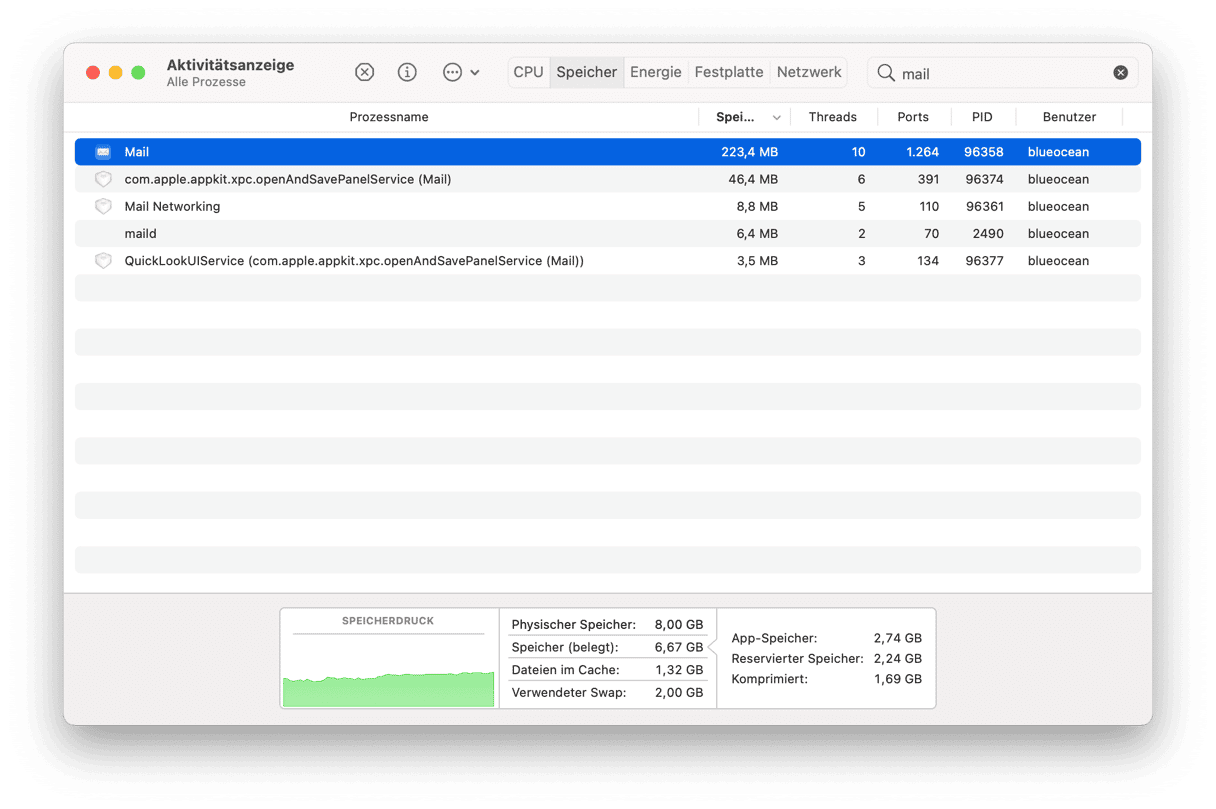Sort by the Speicher column header
Image resolution: width=1216 pixels, height=809 pixels.
pyautogui.click(x=735, y=117)
